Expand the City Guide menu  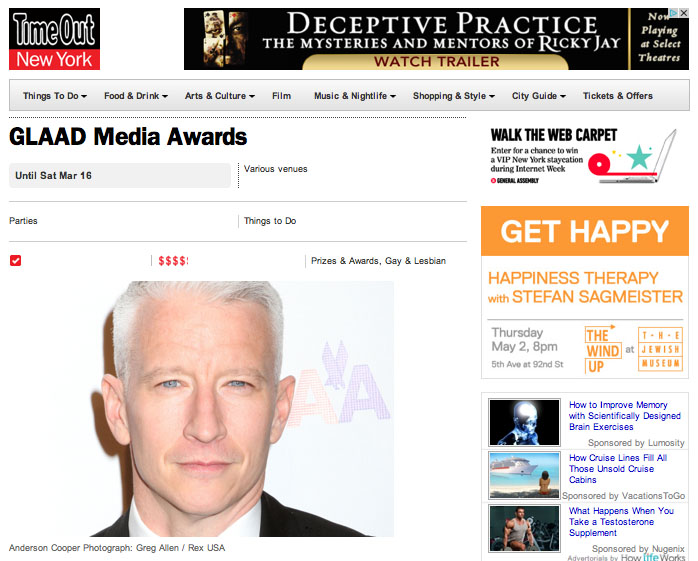539,96
